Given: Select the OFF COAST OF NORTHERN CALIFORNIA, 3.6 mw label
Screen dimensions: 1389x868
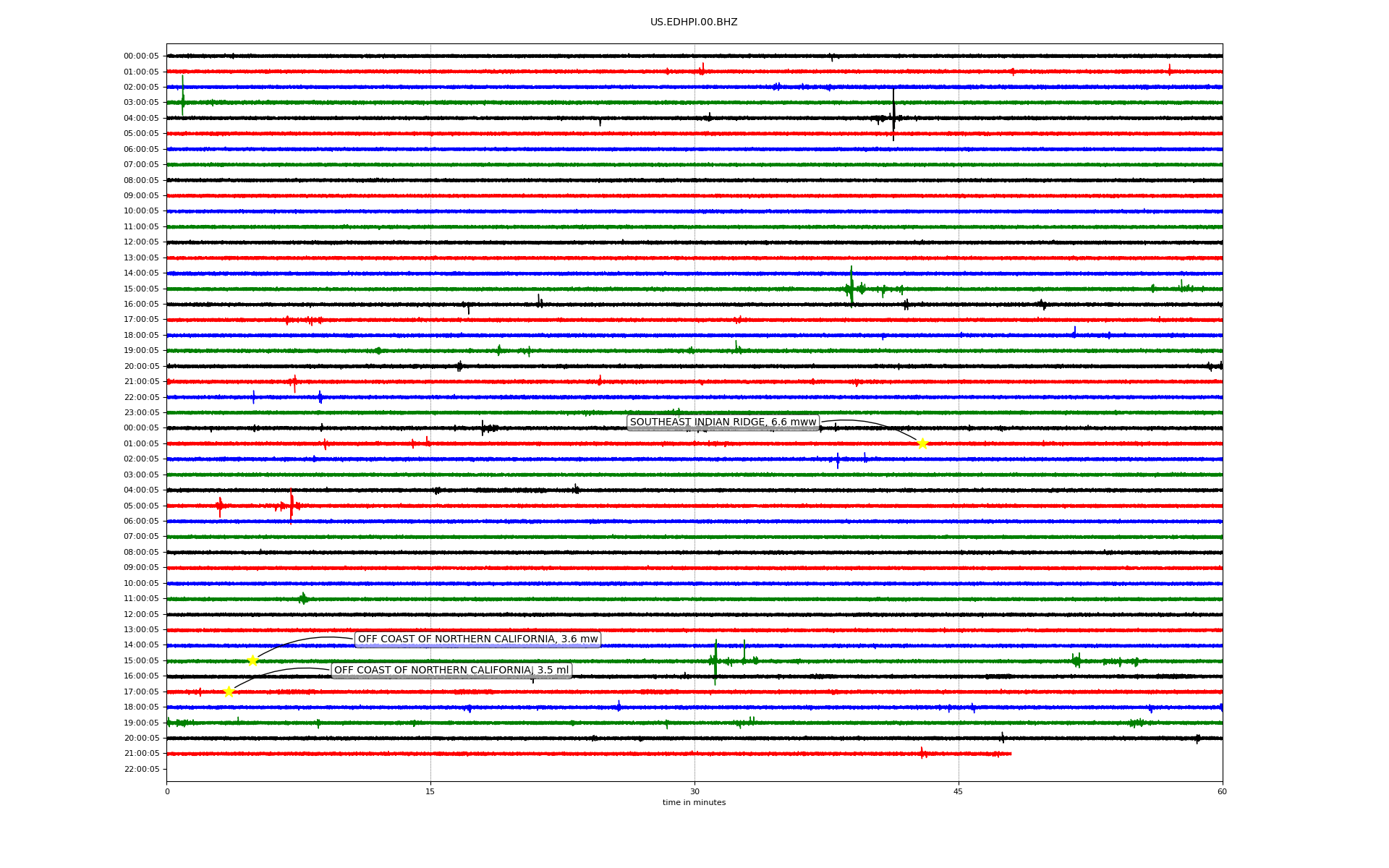Looking at the screenshot, I should (x=477, y=639).
